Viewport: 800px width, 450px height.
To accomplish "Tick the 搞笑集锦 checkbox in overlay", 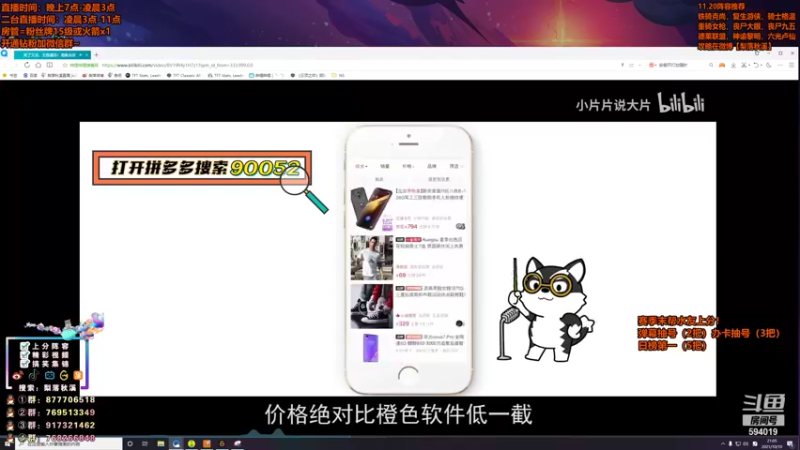I will [x=24, y=364].
